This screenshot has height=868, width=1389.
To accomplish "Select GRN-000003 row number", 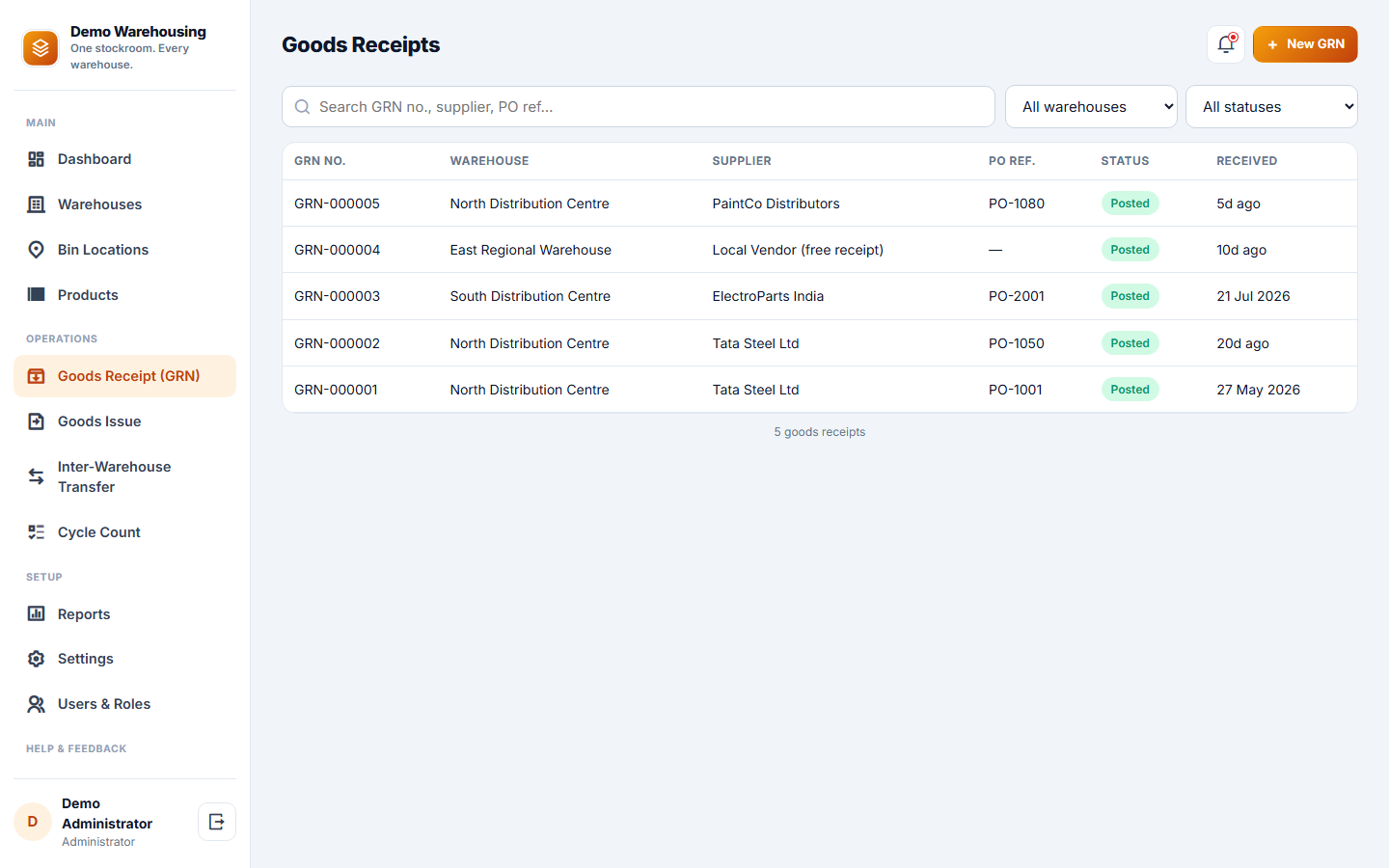I will tap(337, 296).
